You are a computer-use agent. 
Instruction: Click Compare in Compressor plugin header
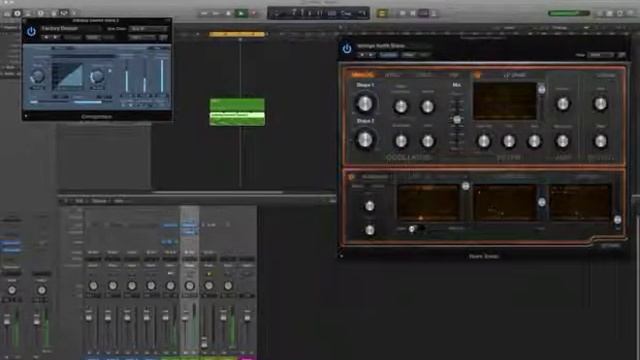coord(73,38)
